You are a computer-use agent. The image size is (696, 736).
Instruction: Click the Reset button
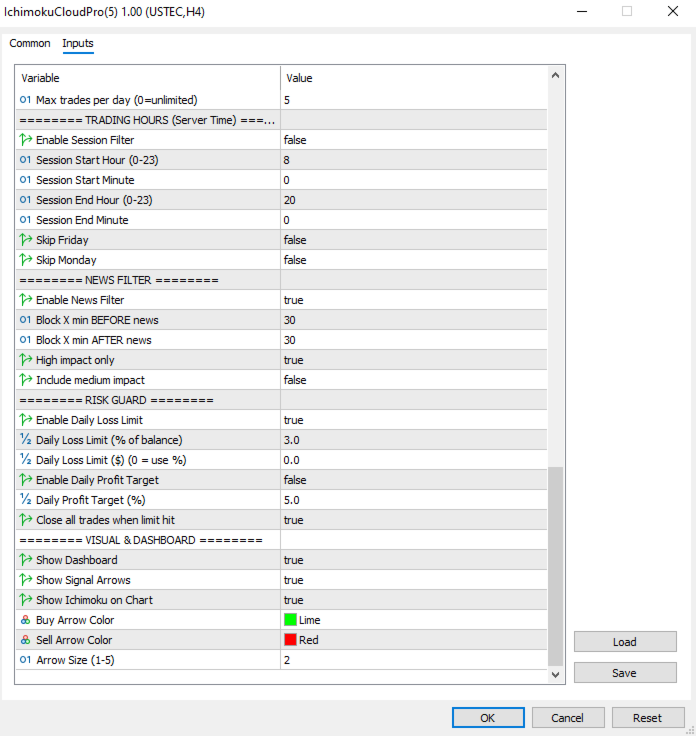648,718
